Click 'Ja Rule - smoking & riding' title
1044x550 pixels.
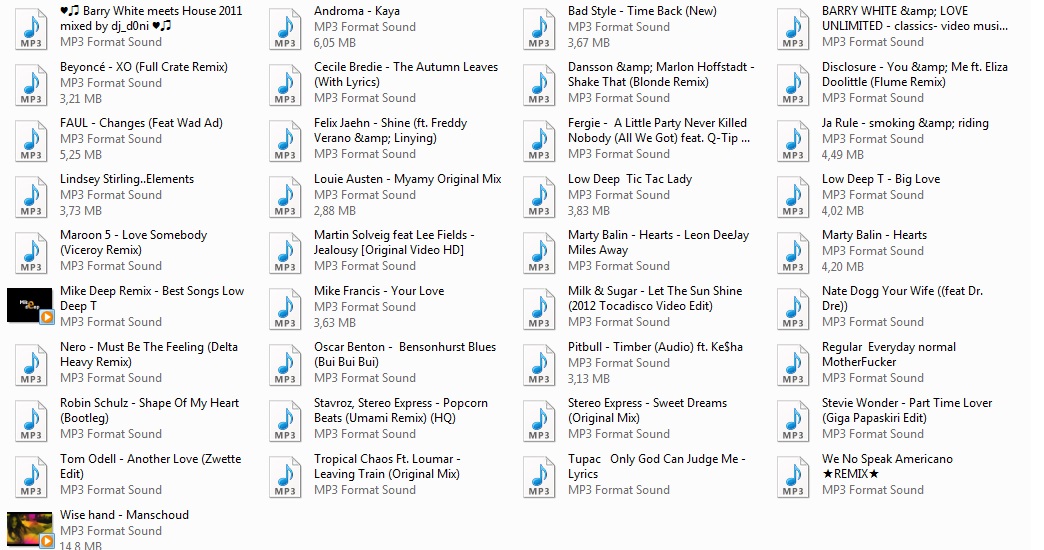coord(905,123)
